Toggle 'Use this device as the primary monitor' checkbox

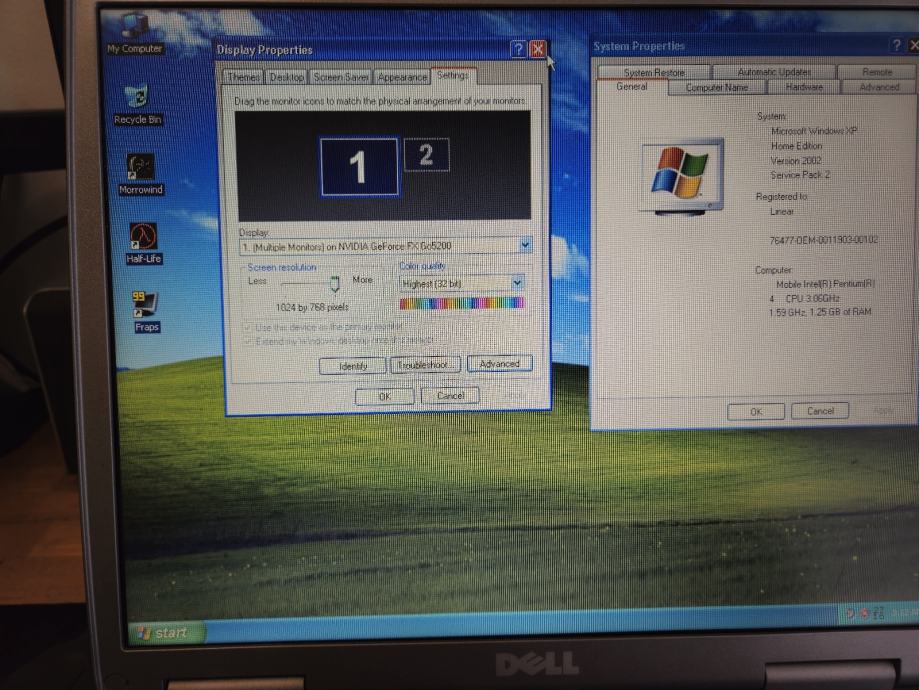247,327
